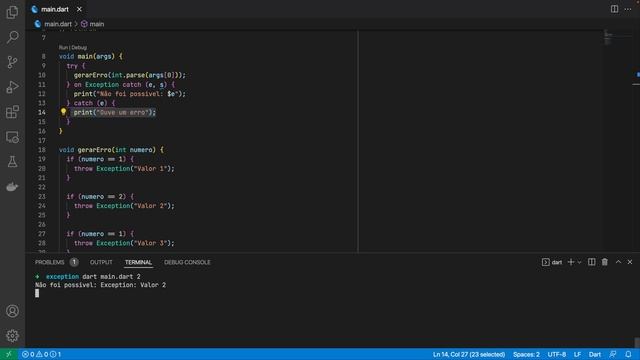The height and width of the screenshot is (360, 640).
Task: Click the Ln 14, Col 27 status item
Action: pos(469,354)
